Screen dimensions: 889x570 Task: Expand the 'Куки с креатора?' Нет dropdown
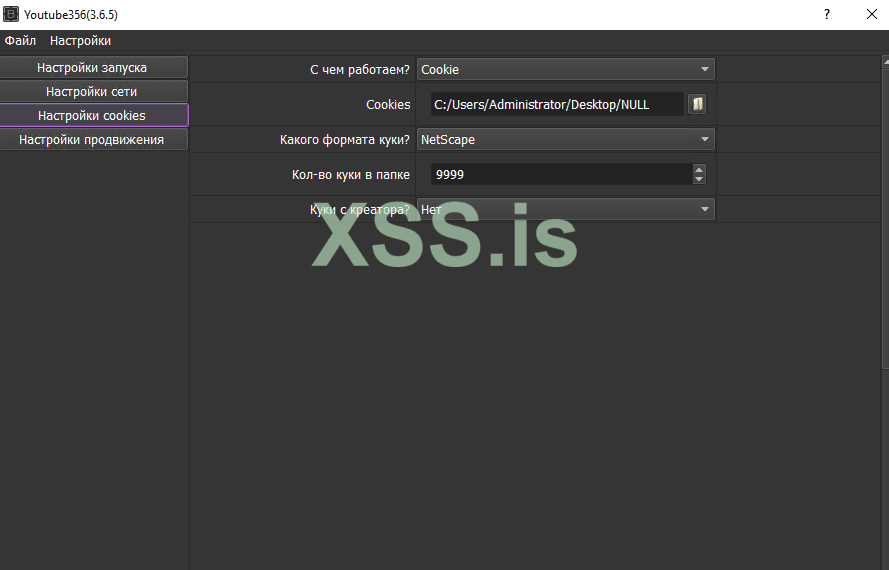coord(565,209)
